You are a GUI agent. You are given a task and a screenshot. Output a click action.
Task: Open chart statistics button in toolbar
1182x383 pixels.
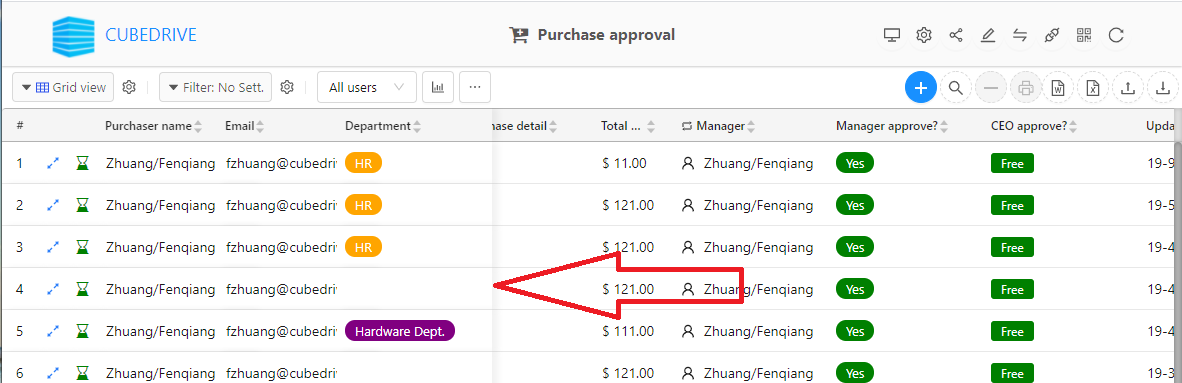coord(438,87)
